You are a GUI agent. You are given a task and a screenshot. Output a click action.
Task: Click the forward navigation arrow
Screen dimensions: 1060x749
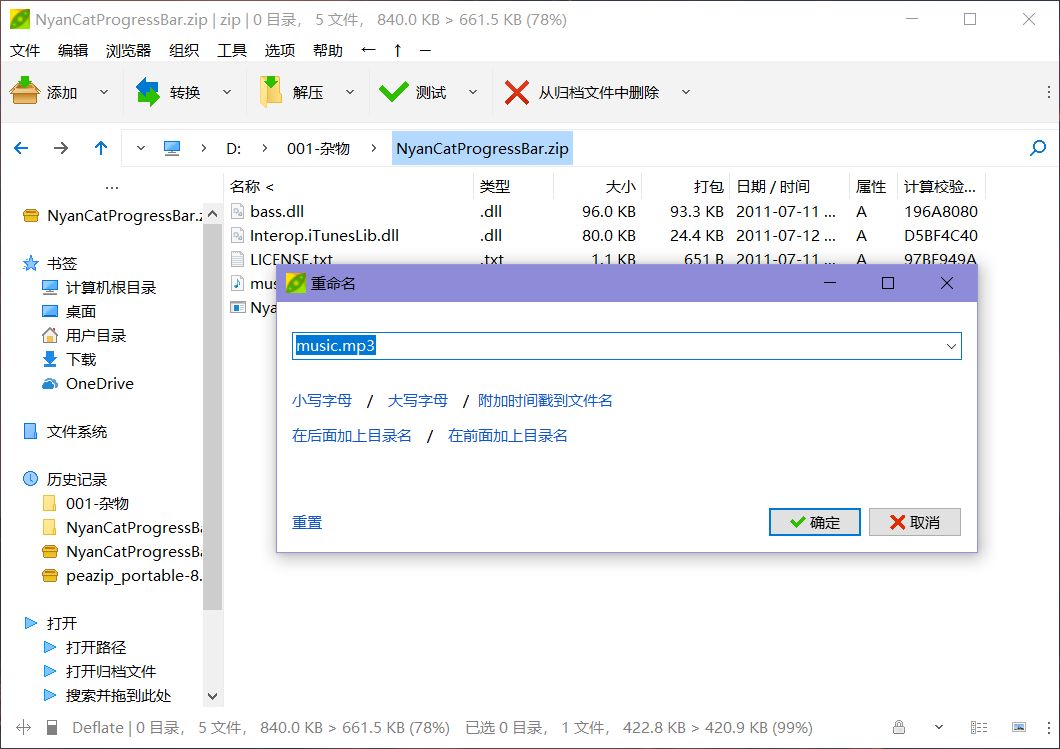(x=61, y=148)
